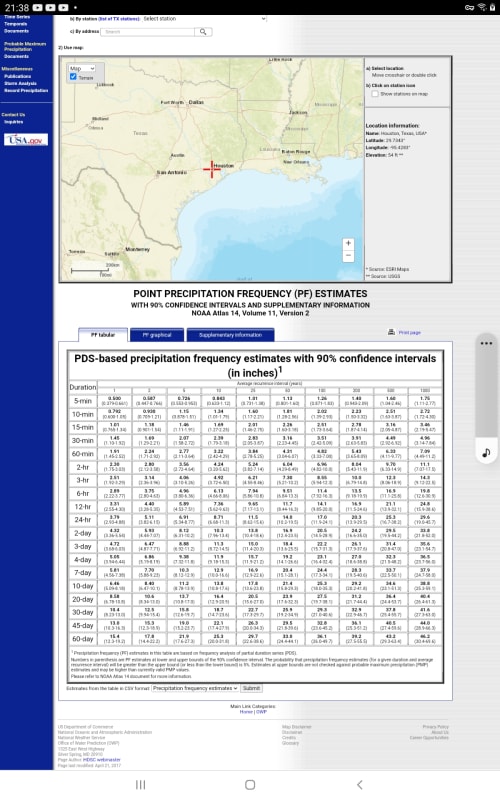Image resolution: width=500 pixels, height=800 pixels.
Task: Open the HDSC webmaster link
Action: pos(102,760)
